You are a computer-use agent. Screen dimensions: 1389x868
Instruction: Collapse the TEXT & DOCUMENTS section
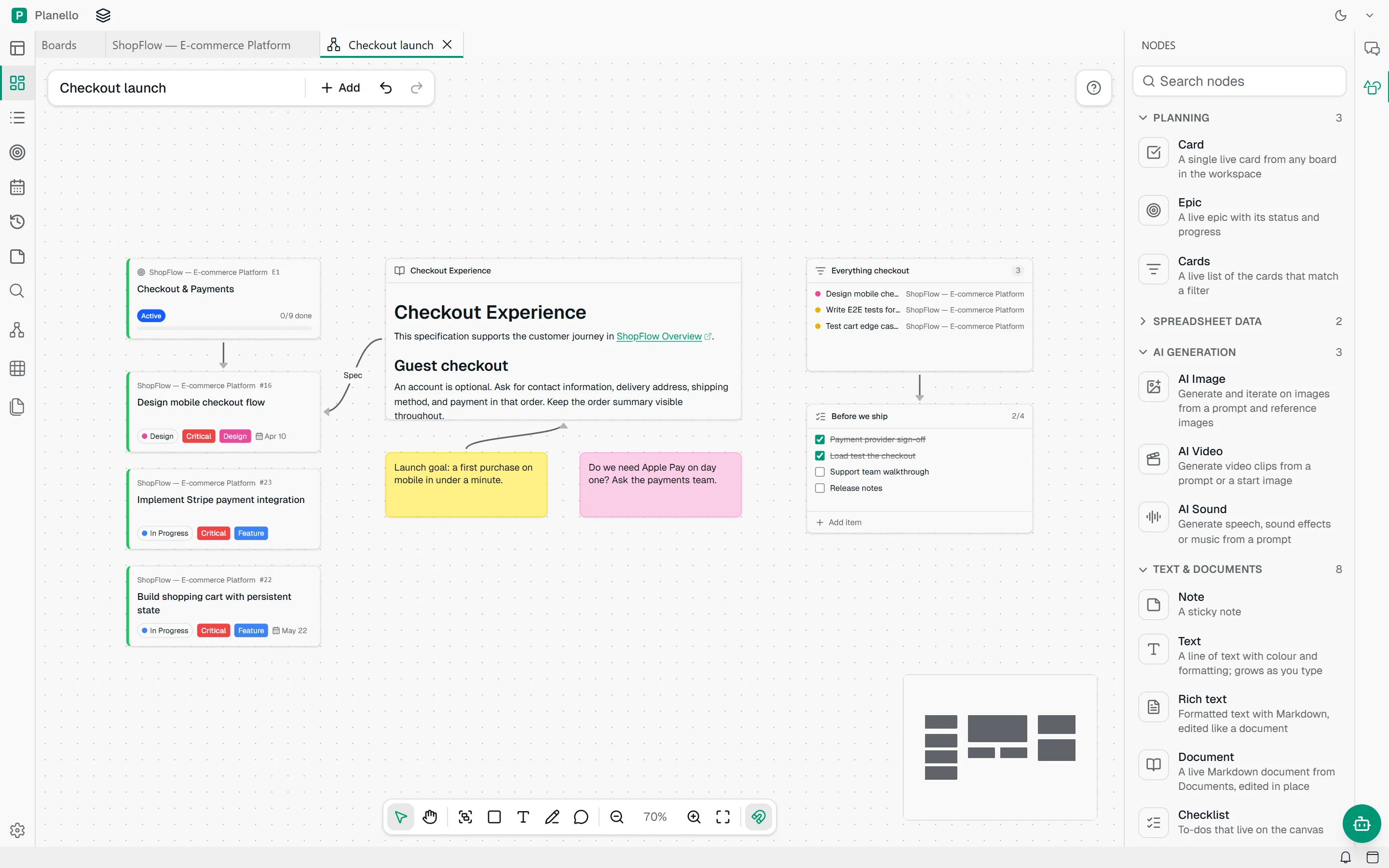[1240, 570]
